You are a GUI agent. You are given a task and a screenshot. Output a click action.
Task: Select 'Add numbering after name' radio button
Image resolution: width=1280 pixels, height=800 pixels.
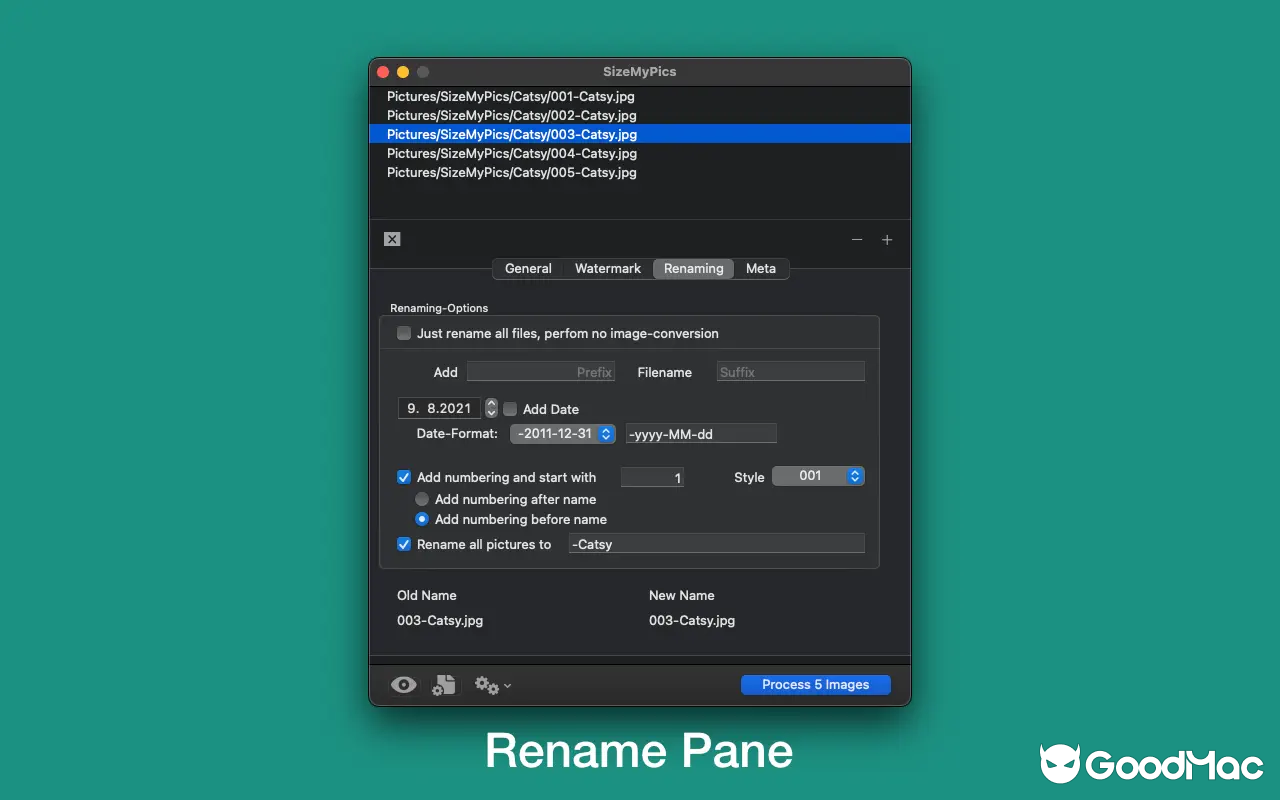coord(422,499)
